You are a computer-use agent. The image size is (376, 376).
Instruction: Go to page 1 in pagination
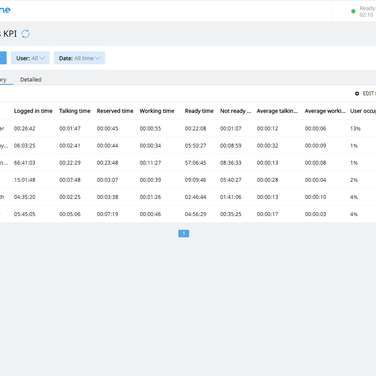(184, 233)
